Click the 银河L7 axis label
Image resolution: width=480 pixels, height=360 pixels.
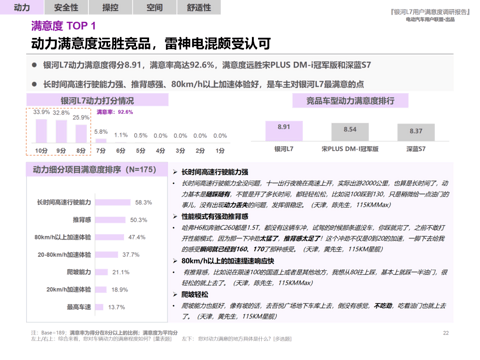click(x=284, y=149)
